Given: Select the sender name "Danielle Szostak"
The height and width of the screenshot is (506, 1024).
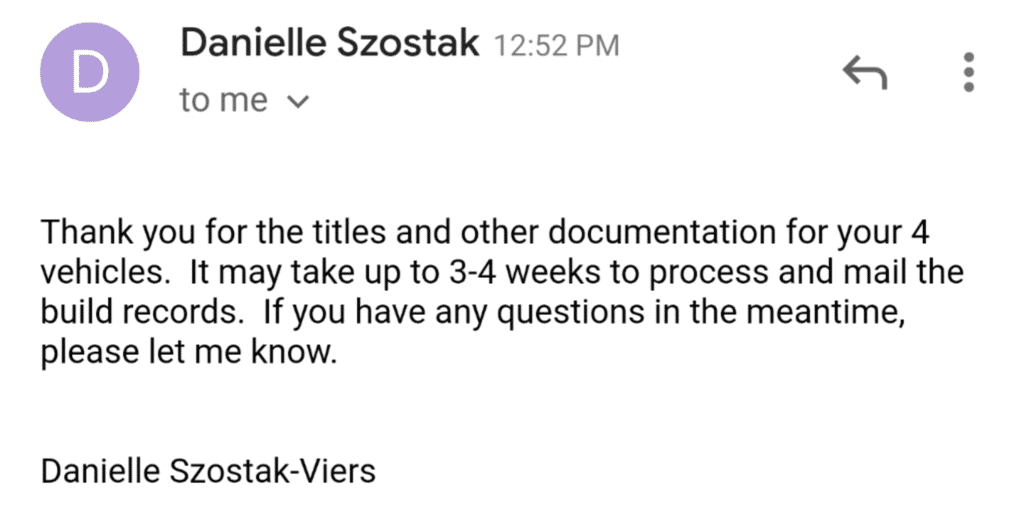Looking at the screenshot, I should pos(329,45).
